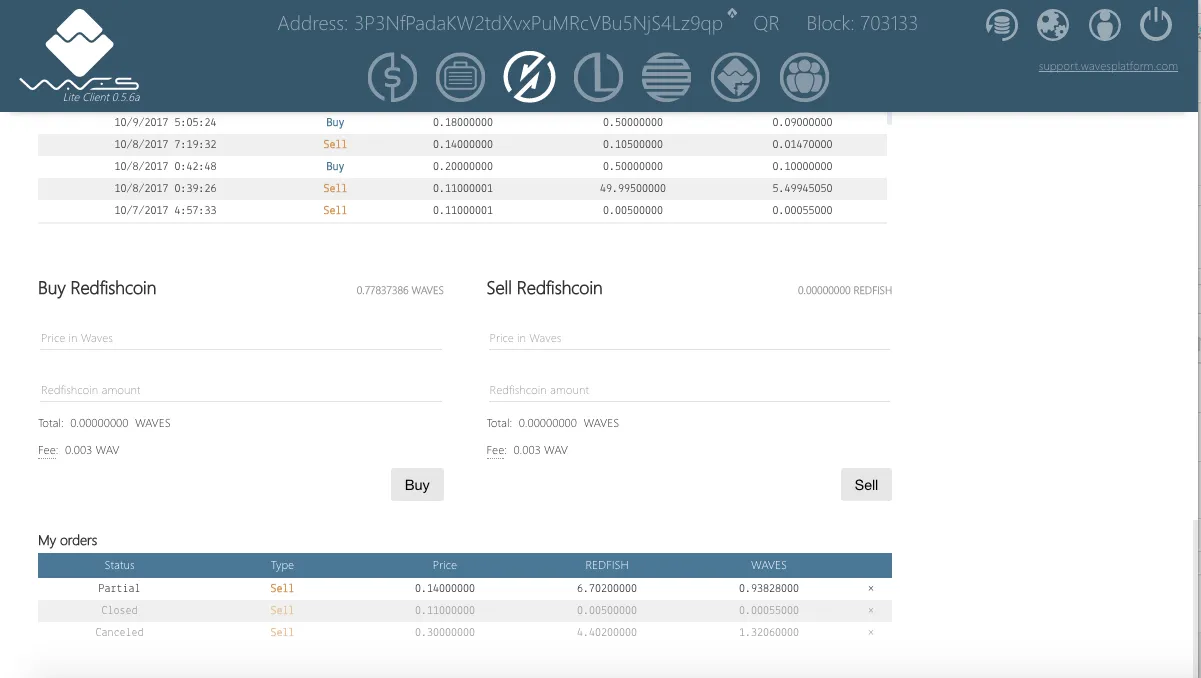This screenshot has width=1201, height=678.
Task: Focus Redfishcoin amount field under Buy Redfishcoin
Action: 240,390
